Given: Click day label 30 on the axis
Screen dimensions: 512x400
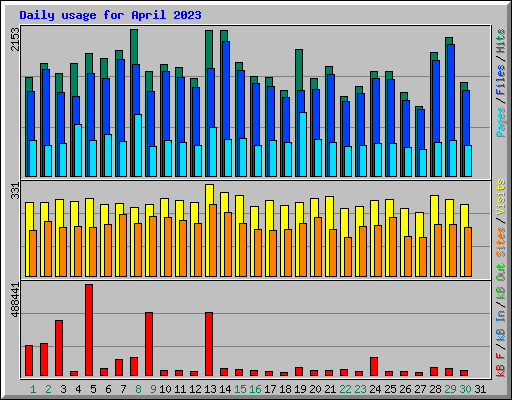Looking at the screenshot, I should click(465, 389).
